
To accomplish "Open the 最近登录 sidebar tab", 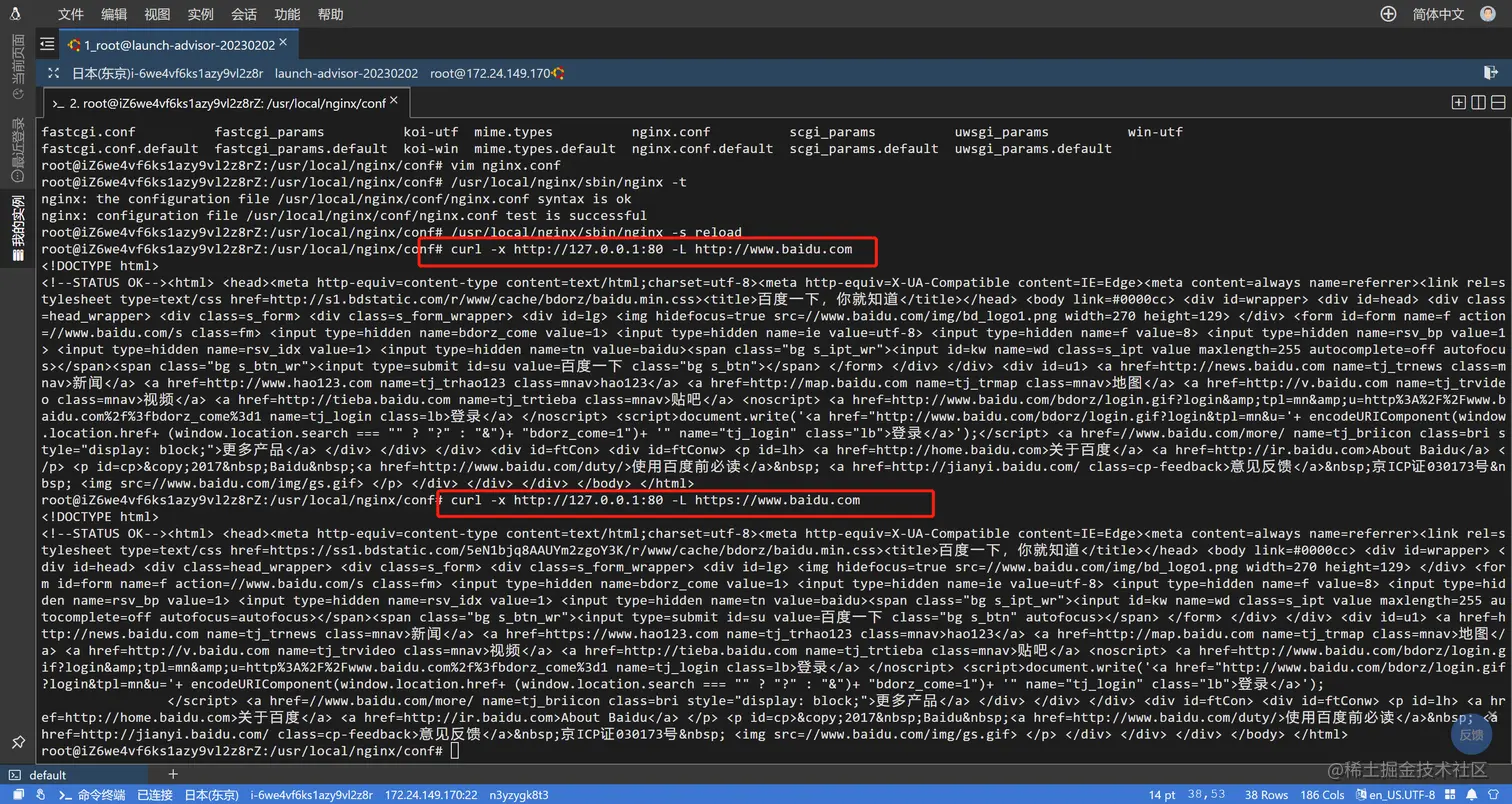I will pos(18,149).
